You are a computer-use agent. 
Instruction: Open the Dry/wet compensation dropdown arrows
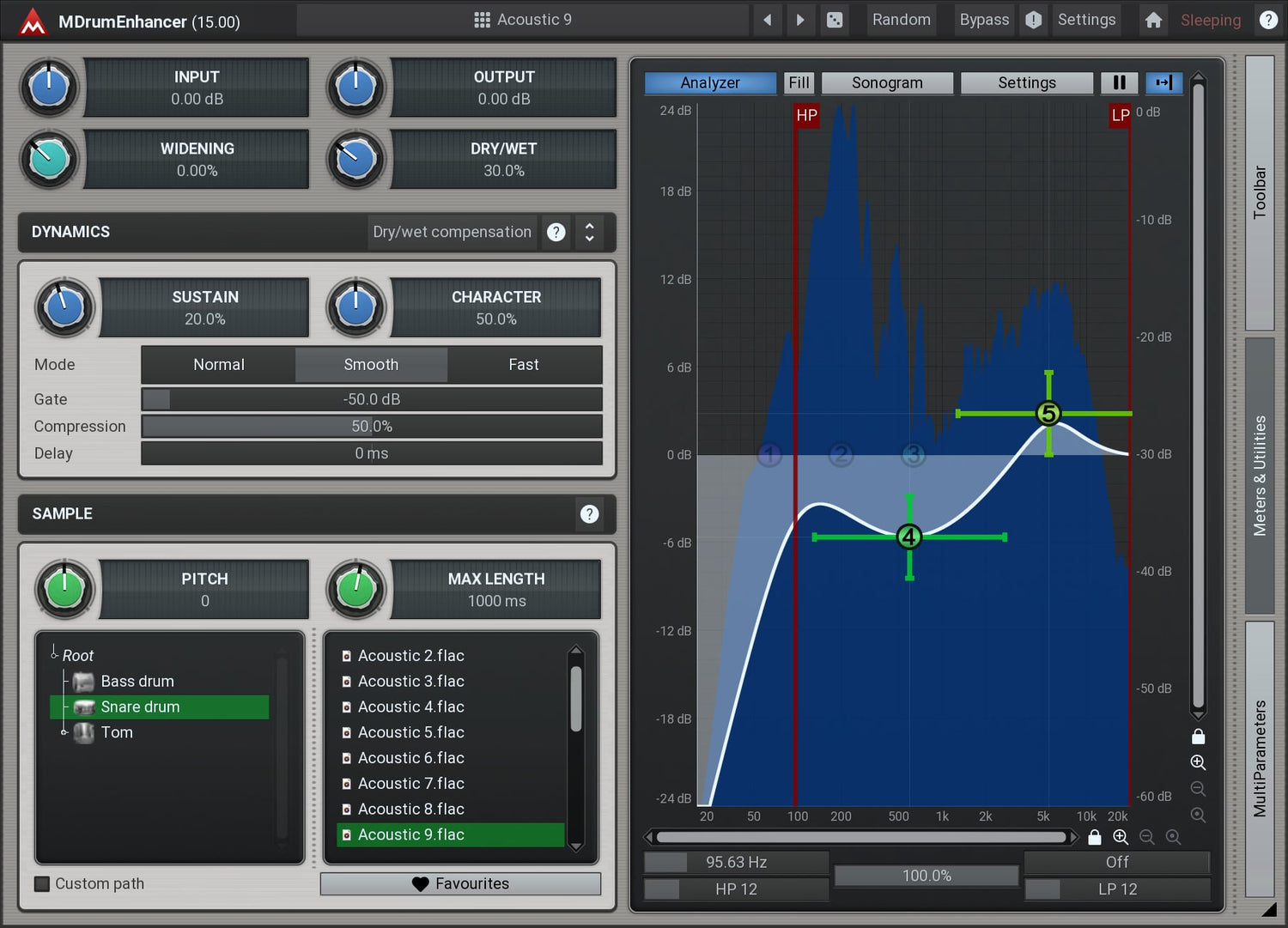pyautogui.click(x=589, y=232)
